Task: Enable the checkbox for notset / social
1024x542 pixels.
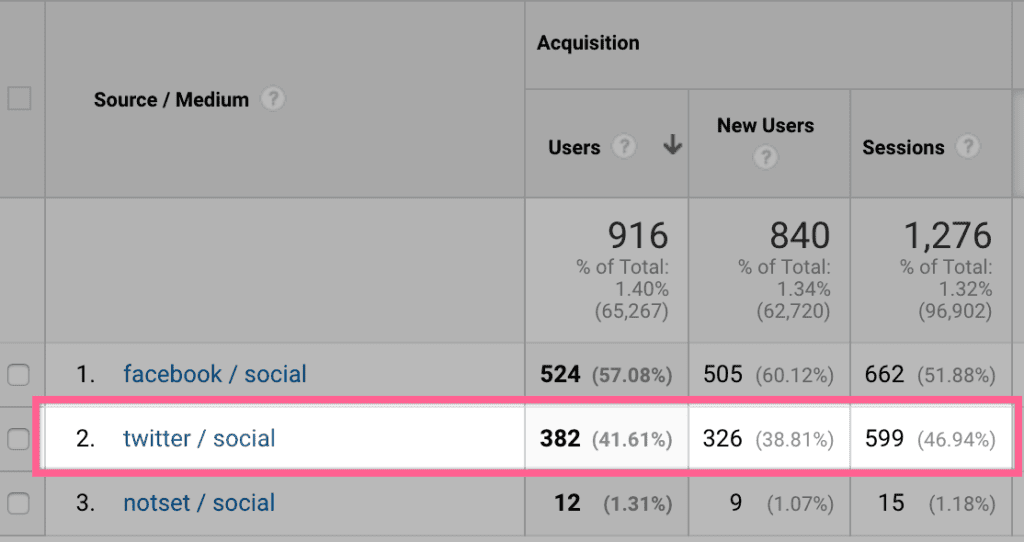Action: coord(18,503)
